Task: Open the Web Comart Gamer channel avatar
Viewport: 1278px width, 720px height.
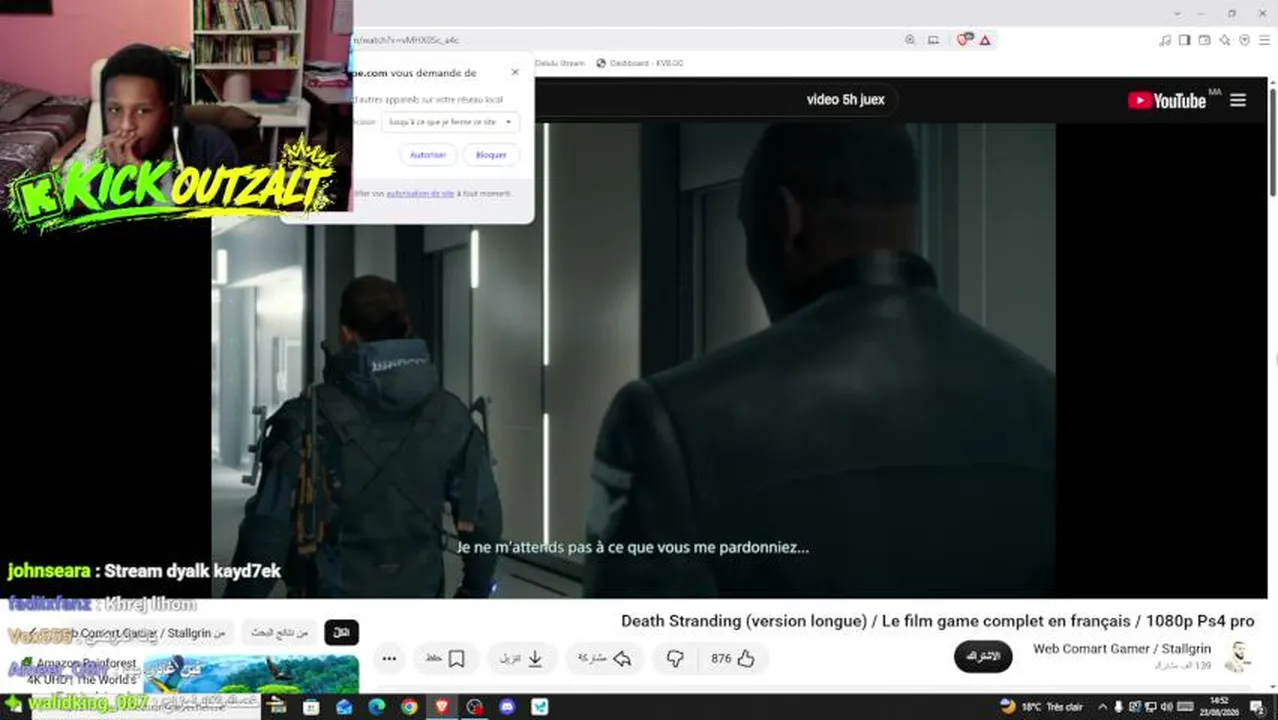Action: pyautogui.click(x=1238, y=656)
